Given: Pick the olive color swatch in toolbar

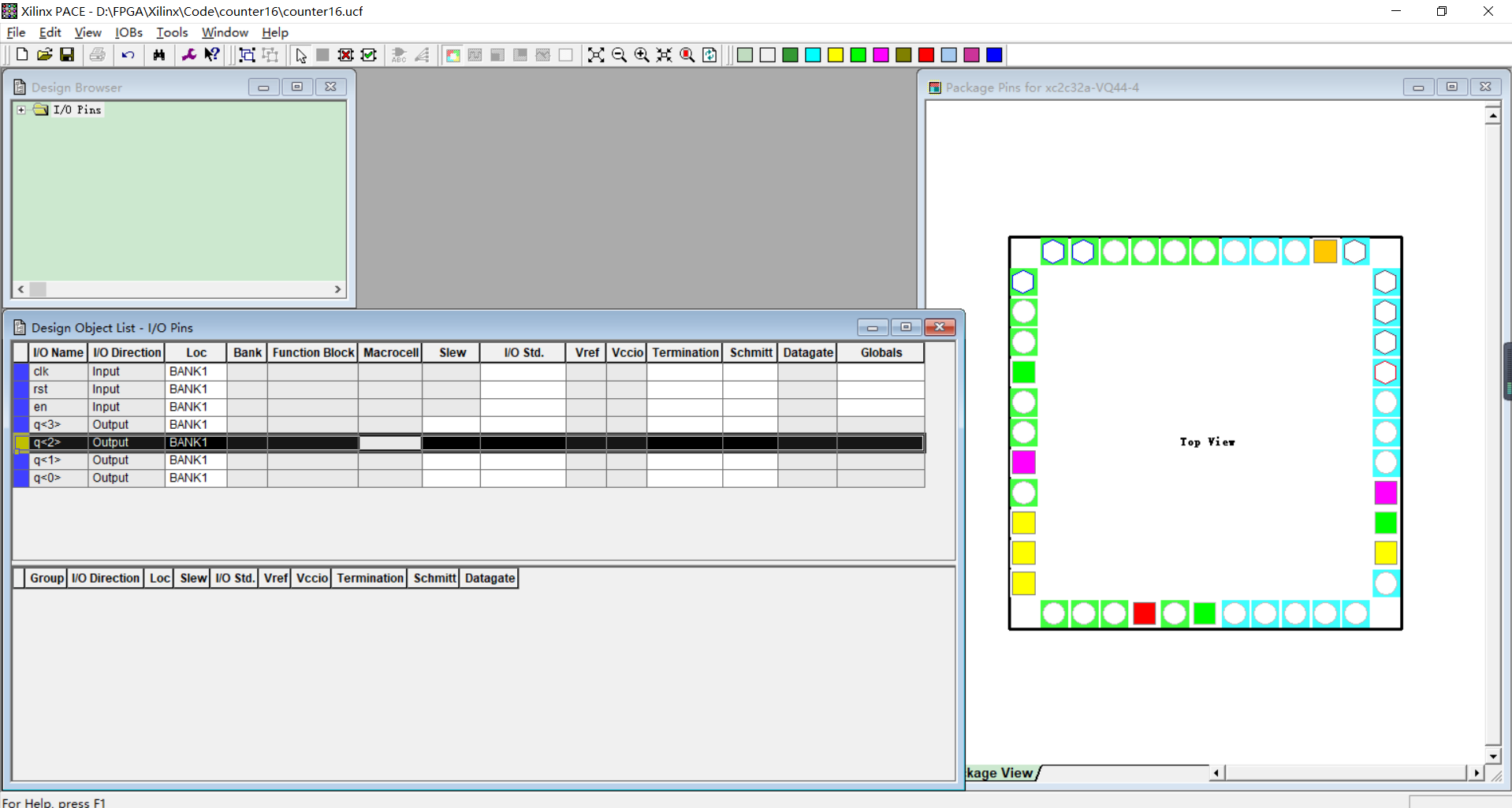Looking at the screenshot, I should [x=903, y=54].
